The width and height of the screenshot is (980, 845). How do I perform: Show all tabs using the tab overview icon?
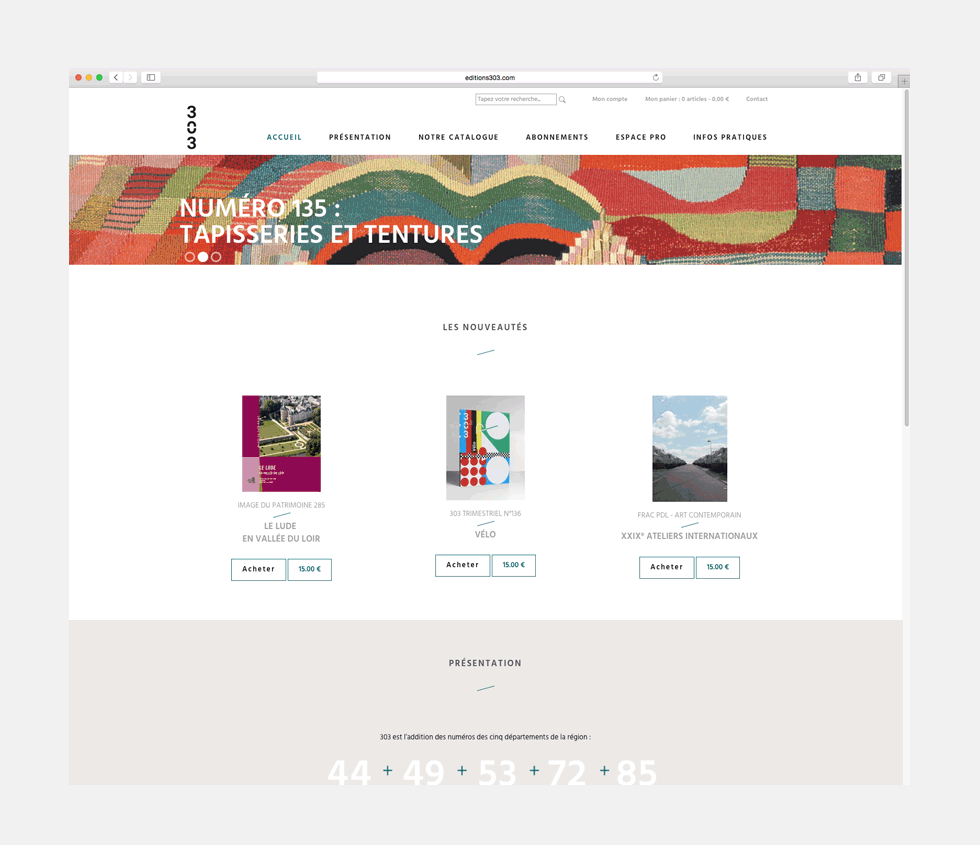pos(881,78)
